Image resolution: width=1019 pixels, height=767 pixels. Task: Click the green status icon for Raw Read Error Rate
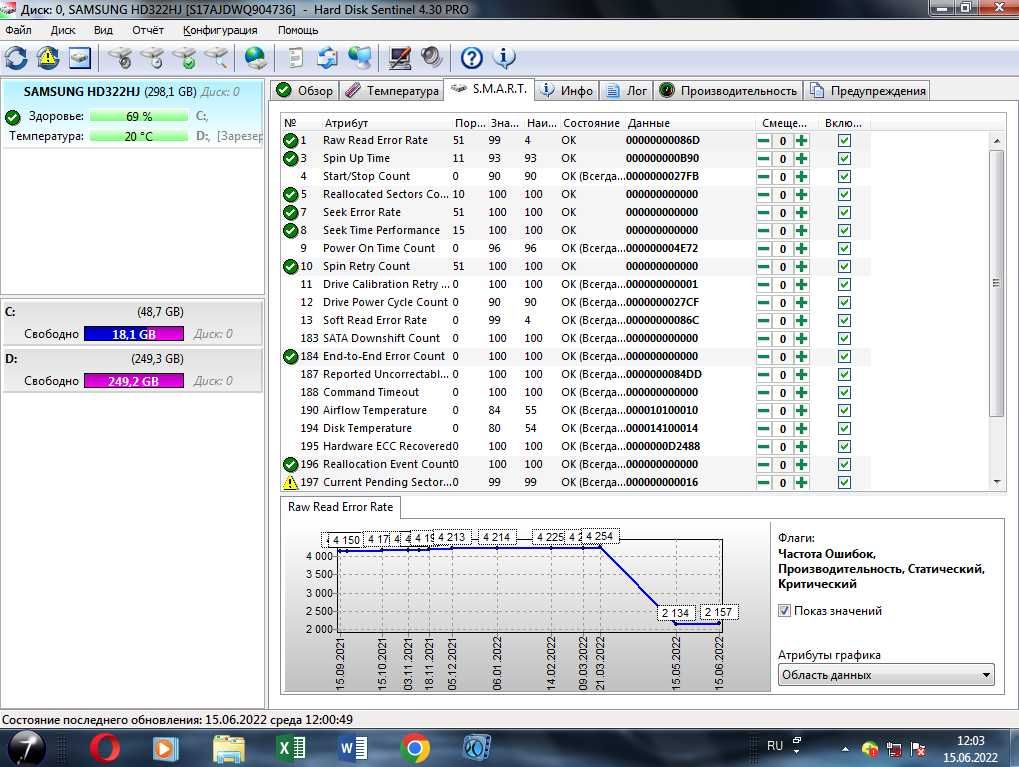290,140
